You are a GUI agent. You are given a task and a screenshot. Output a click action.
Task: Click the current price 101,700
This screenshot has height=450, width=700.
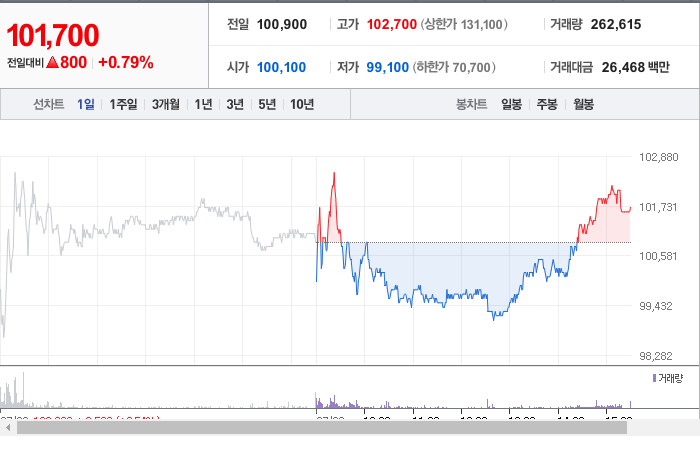click(x=53, y=35)
